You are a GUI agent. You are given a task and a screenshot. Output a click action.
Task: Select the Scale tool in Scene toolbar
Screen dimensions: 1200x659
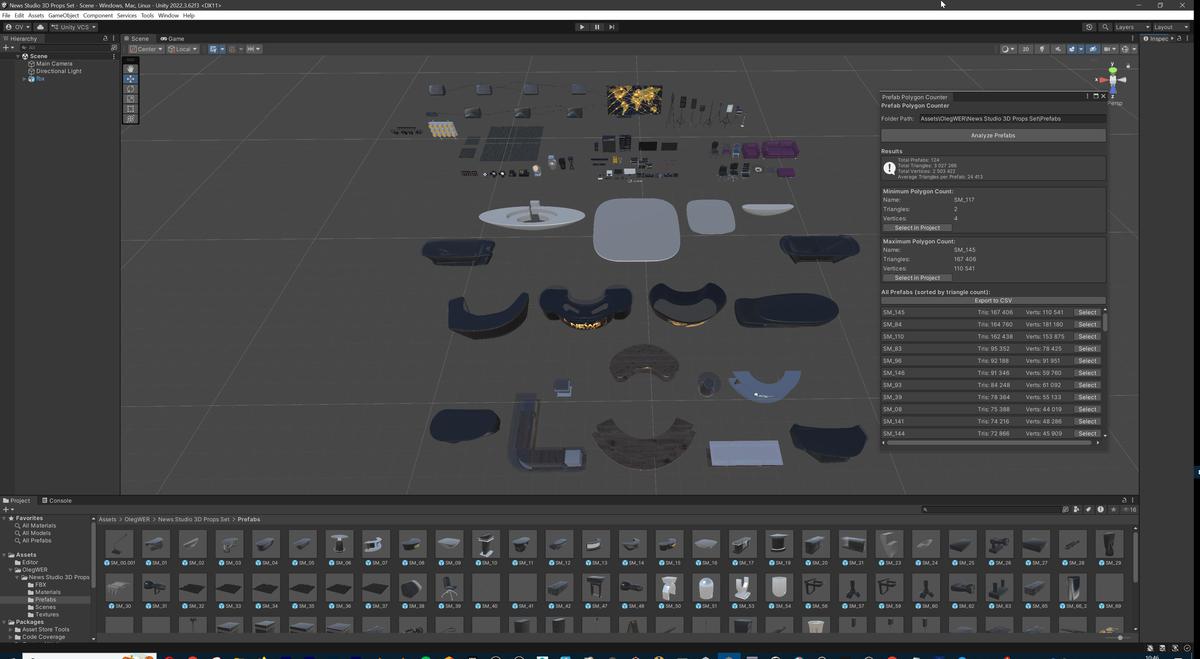131,99
